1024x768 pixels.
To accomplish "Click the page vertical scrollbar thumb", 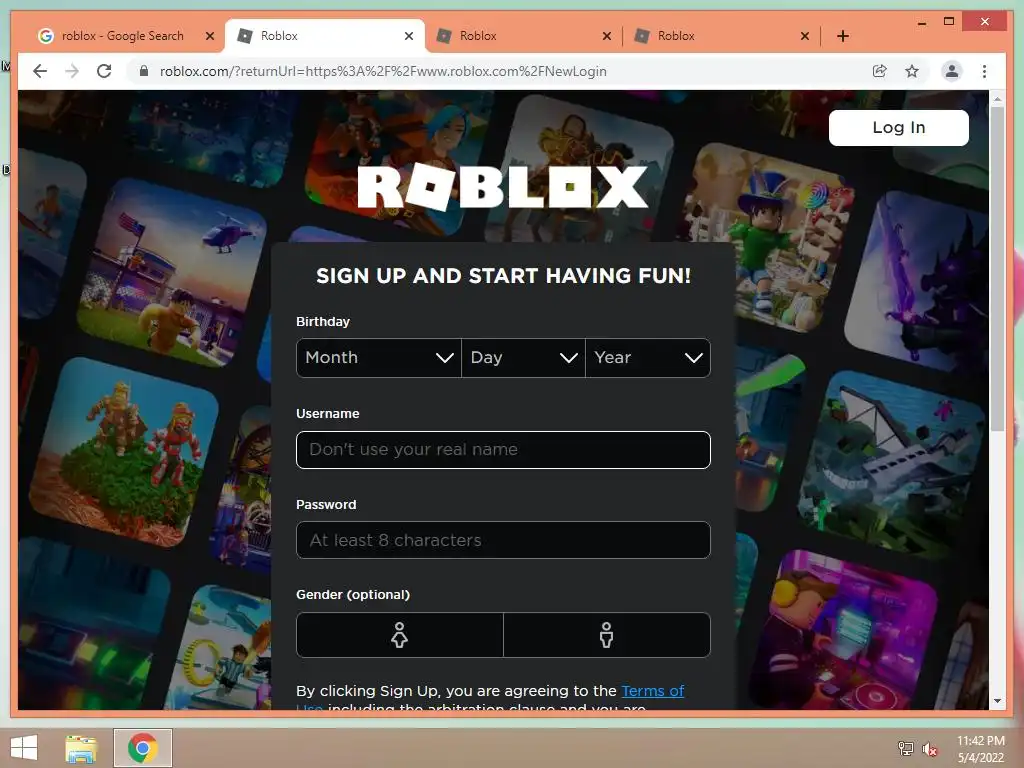I will 997,268.
